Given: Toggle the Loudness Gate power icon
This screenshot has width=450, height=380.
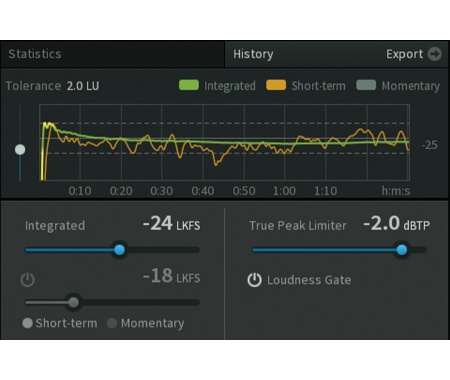Looking at the screenshot, I should click(254, 280).
